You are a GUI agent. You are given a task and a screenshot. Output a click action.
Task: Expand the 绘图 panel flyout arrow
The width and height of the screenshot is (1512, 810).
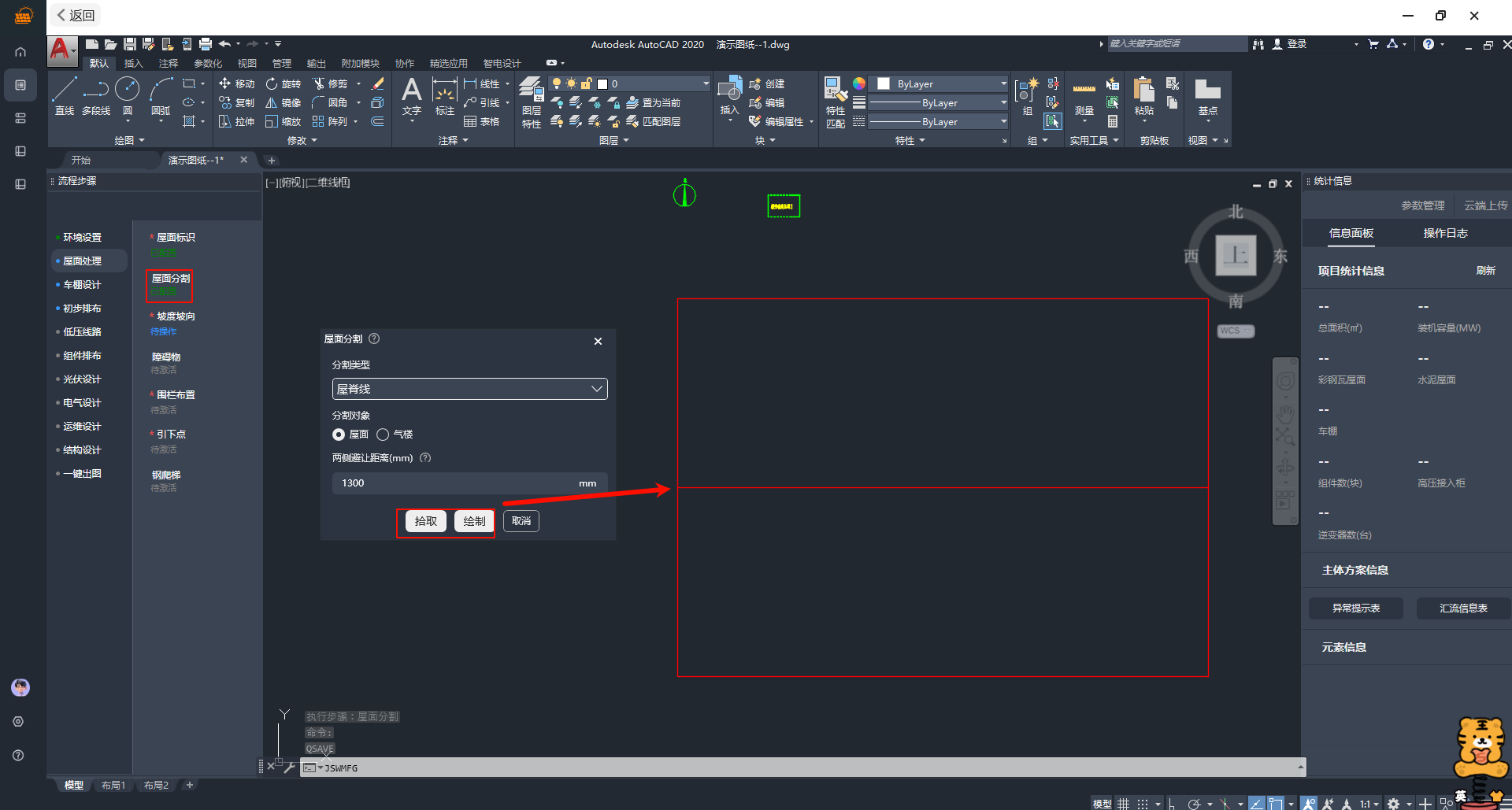click(142, 140)
